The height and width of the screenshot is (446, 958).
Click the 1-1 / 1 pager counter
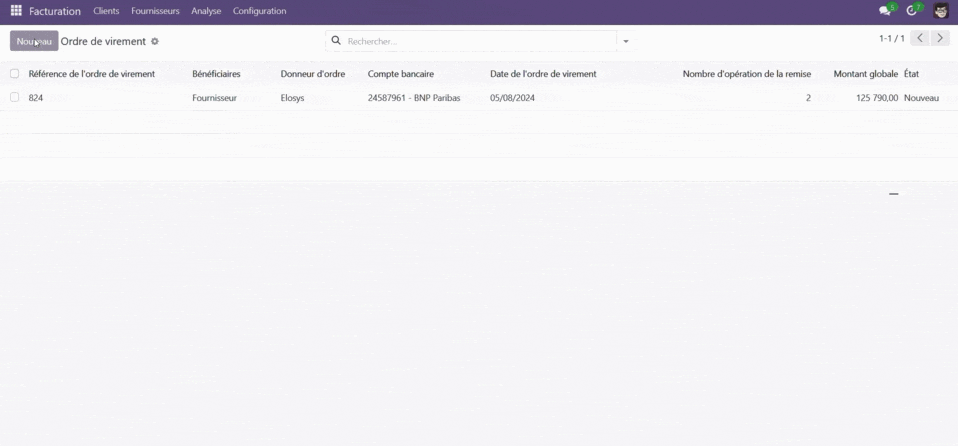click(891, 38)
